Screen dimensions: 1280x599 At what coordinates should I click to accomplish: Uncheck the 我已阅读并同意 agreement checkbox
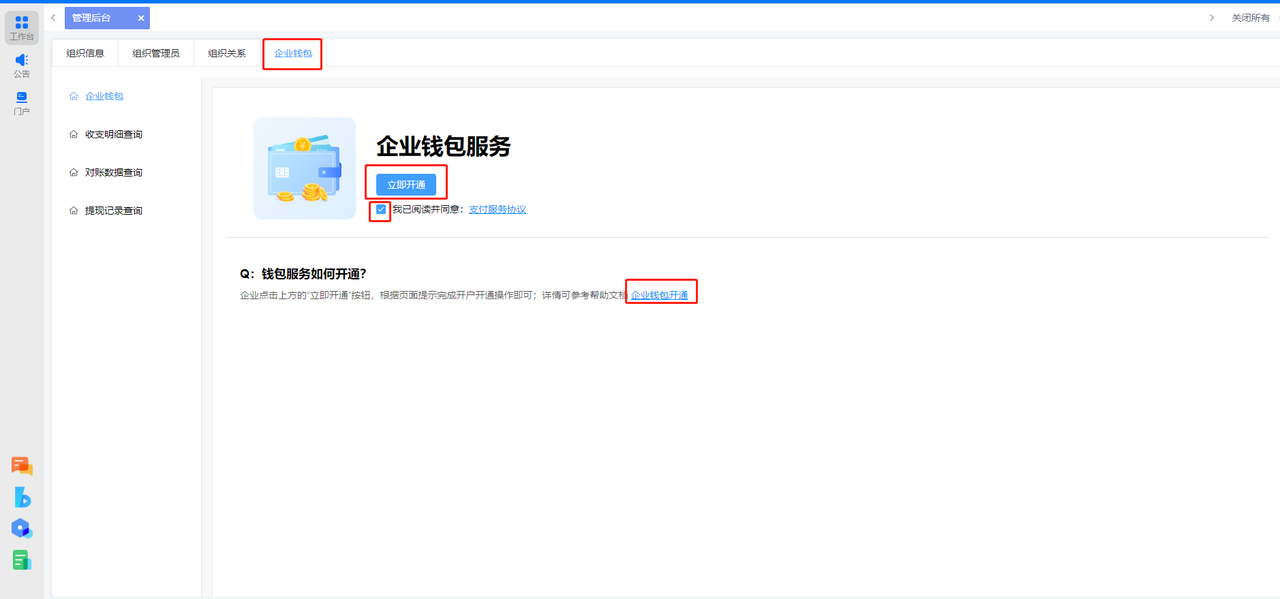point(381,209)
